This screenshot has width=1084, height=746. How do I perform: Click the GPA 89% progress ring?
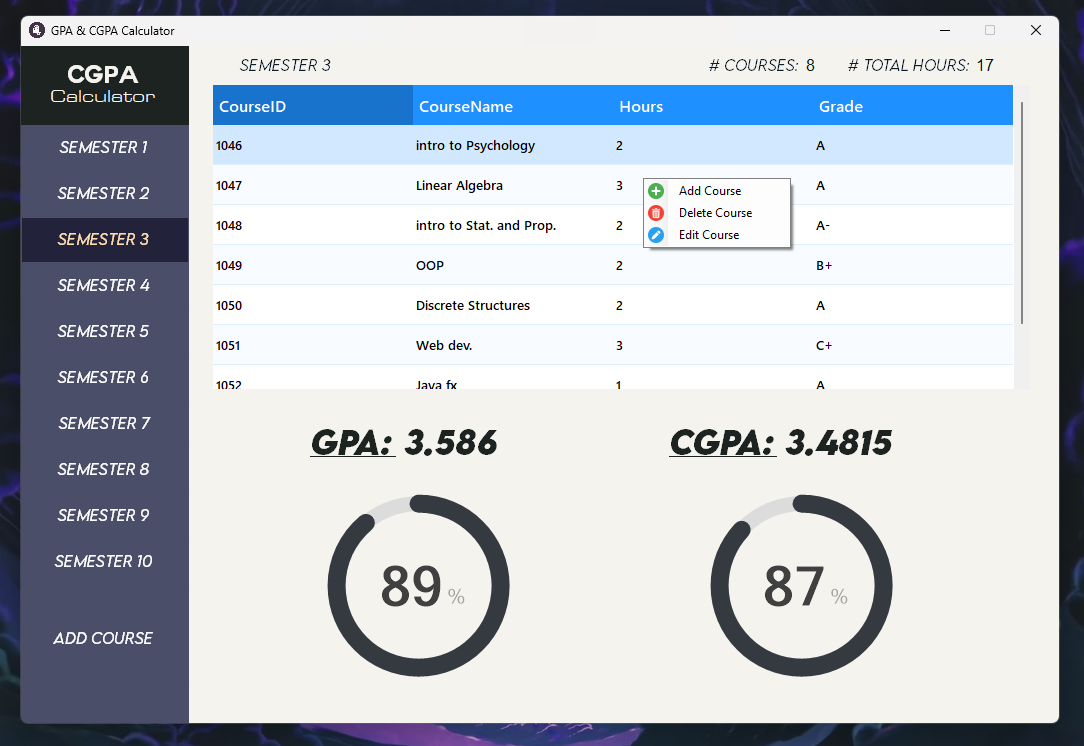pyautogui.click(x=418, y=585)
